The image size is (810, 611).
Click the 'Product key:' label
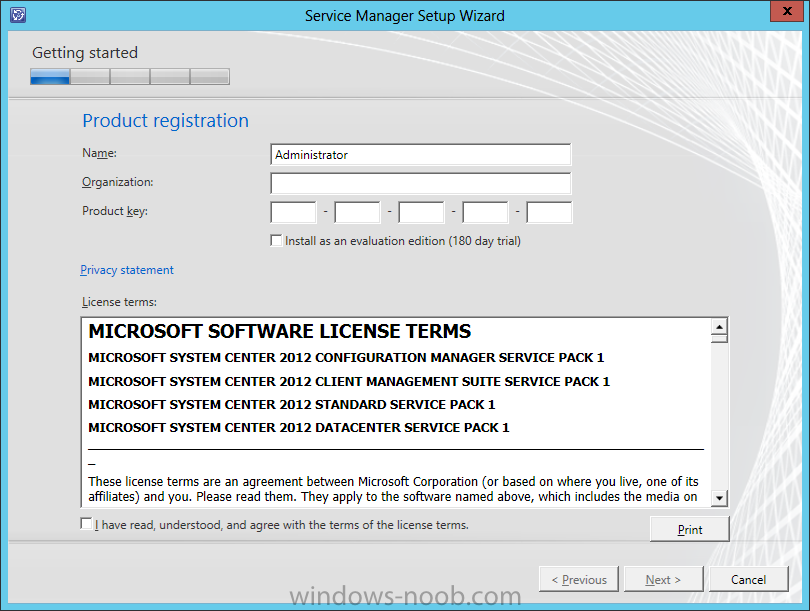coord(115,211)
